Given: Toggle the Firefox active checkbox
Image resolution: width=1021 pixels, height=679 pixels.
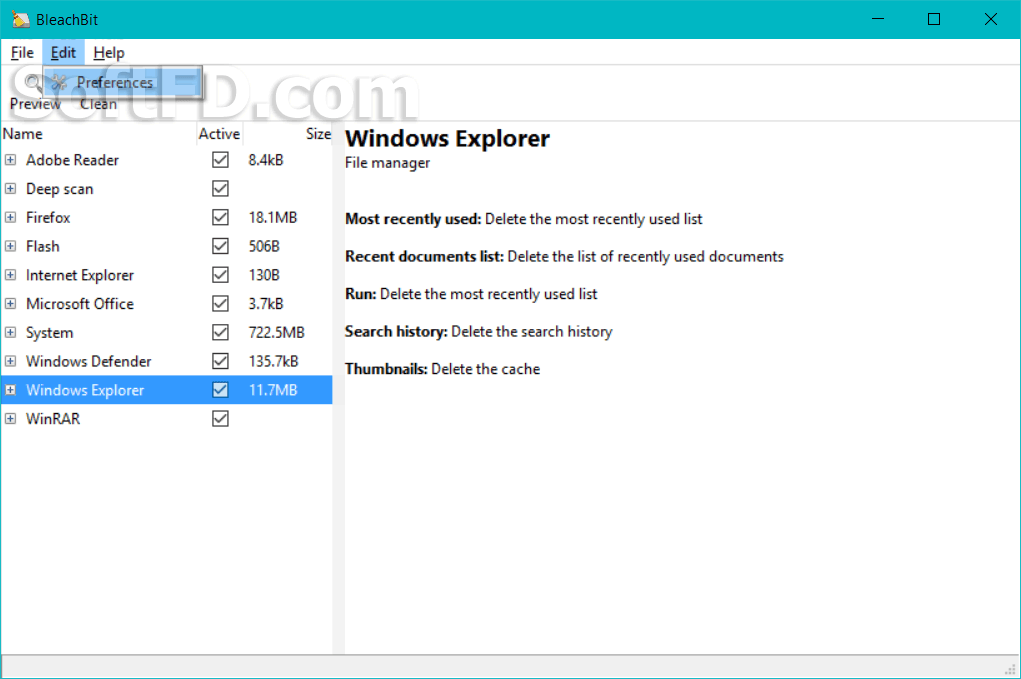Looking at the screenshot, I should 220,217.
